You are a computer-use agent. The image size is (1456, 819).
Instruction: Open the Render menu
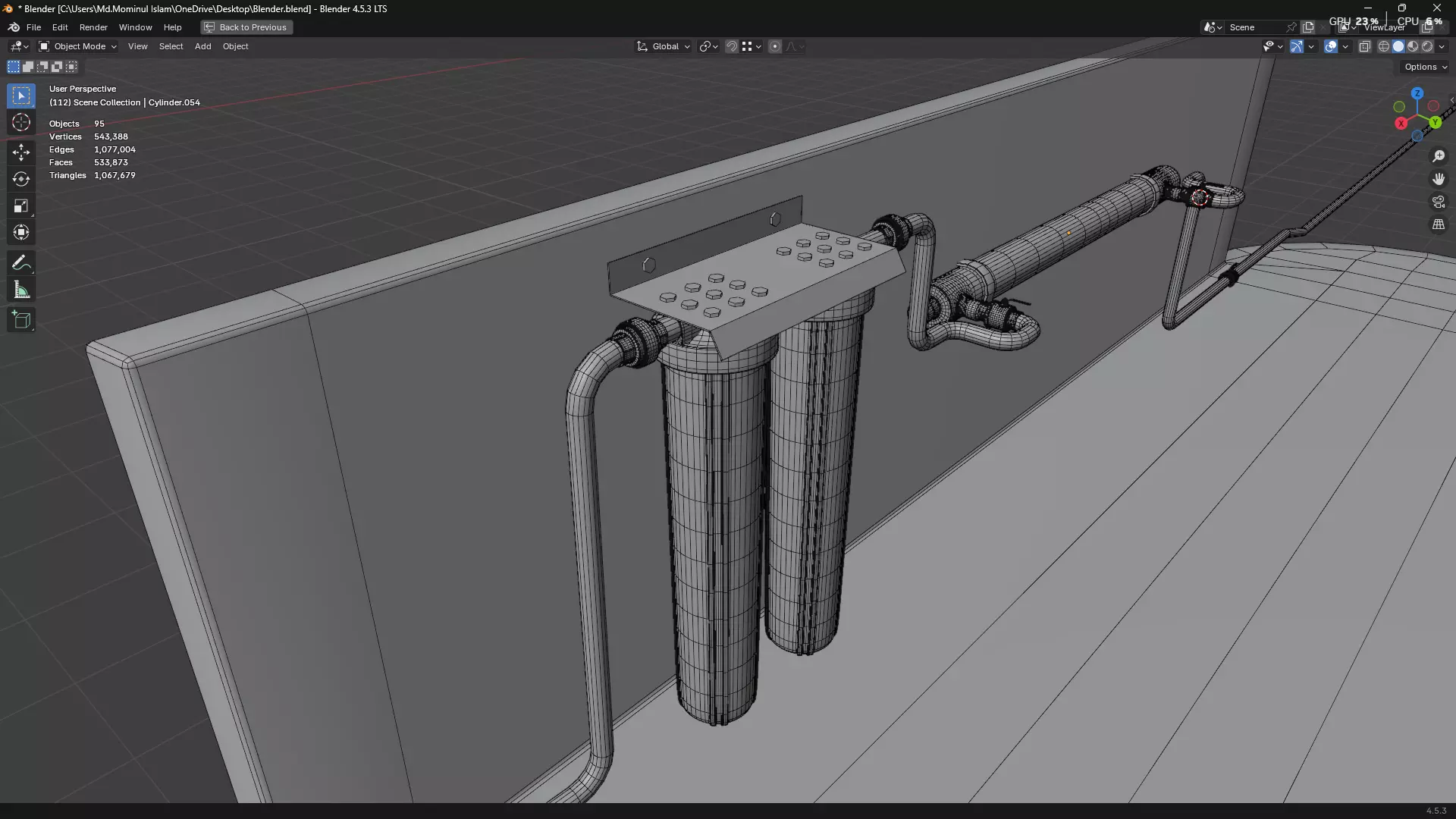93,27
